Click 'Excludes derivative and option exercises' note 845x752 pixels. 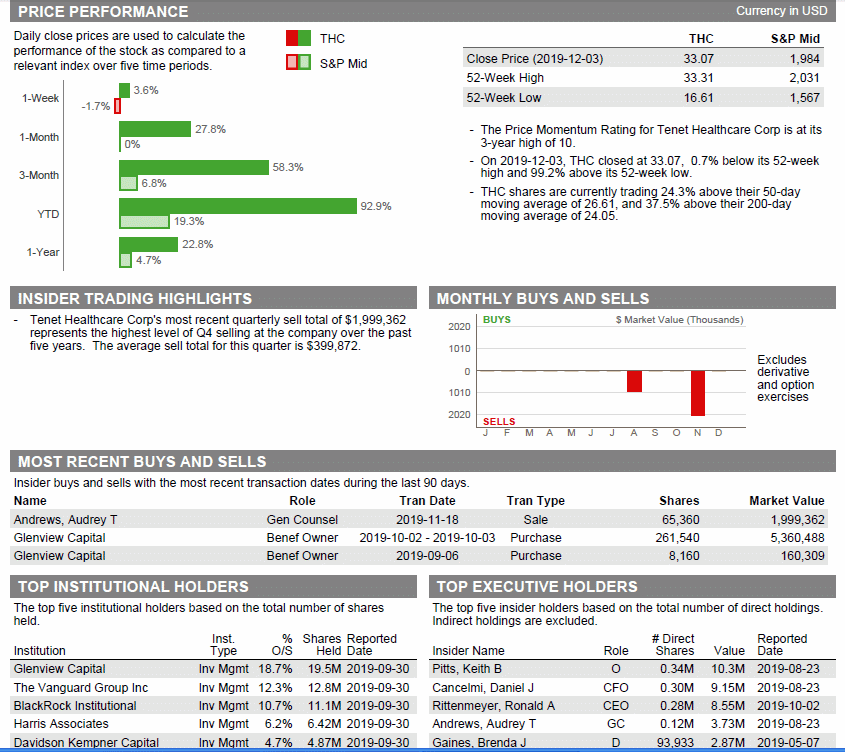pyautogui.click(x=785, y=378)
